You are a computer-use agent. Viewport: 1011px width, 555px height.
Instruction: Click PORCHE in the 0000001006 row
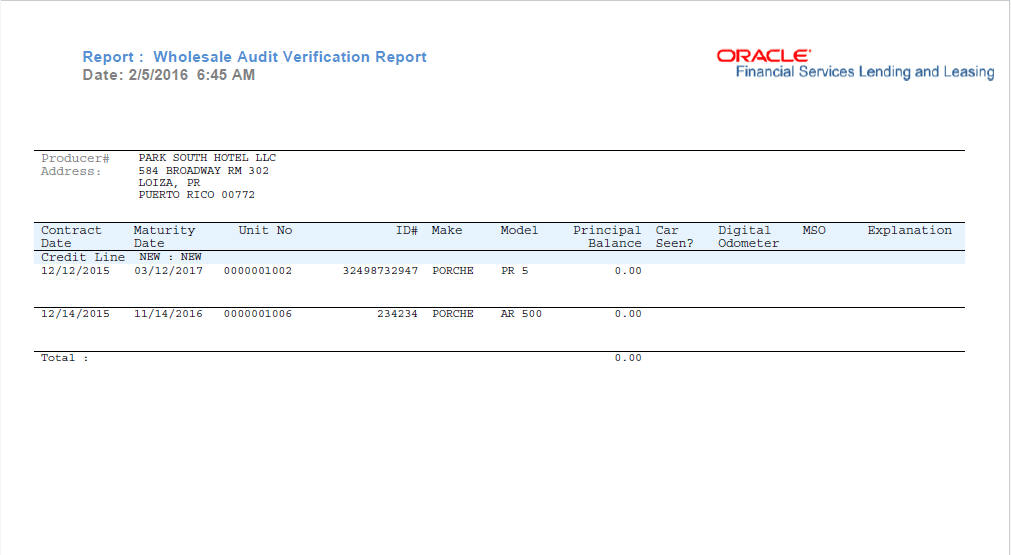pos(453,314)
